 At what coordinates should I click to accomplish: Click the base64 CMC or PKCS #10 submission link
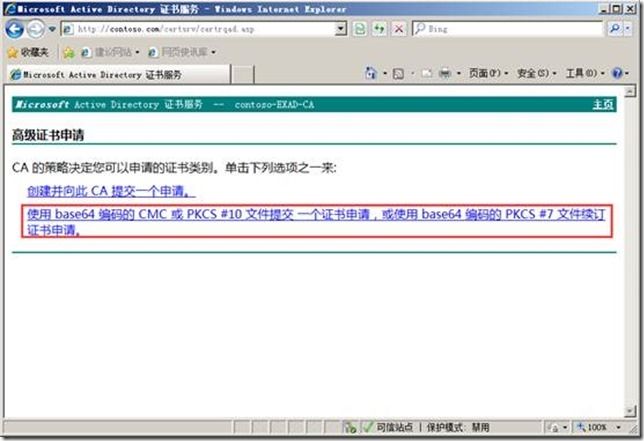click(316, 222)
